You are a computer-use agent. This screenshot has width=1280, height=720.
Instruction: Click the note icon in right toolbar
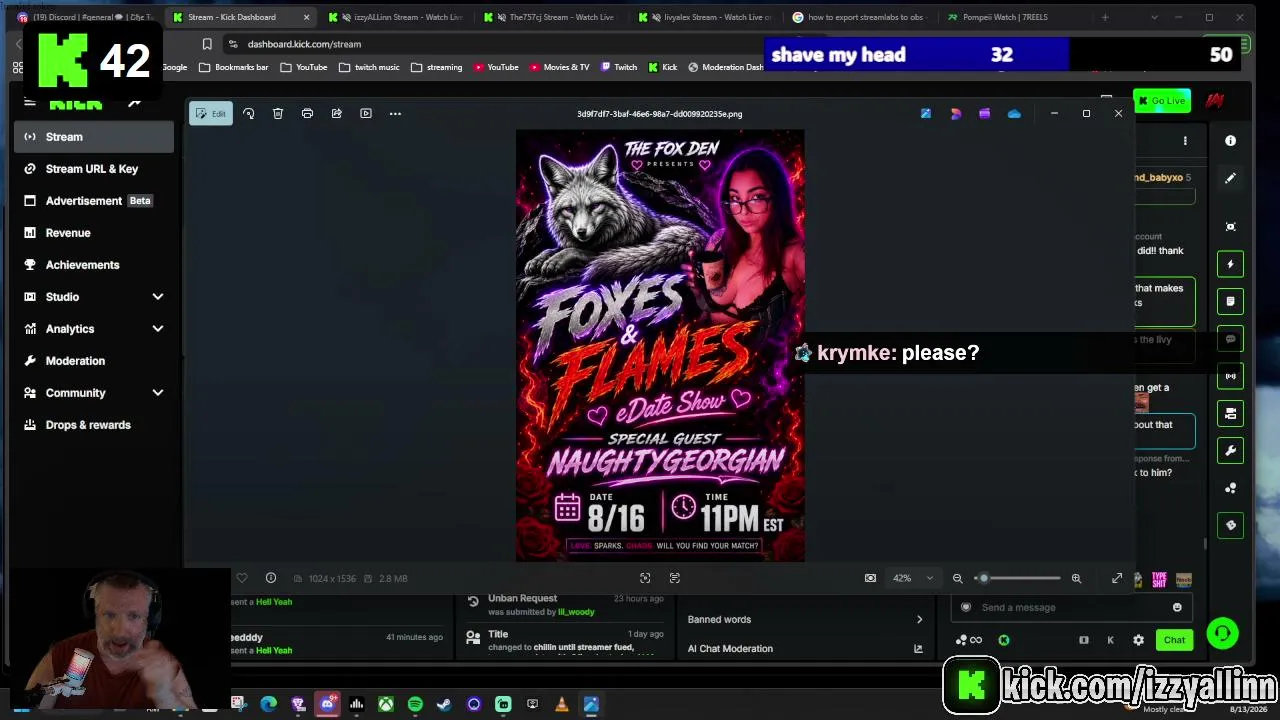pos(1231,301)
